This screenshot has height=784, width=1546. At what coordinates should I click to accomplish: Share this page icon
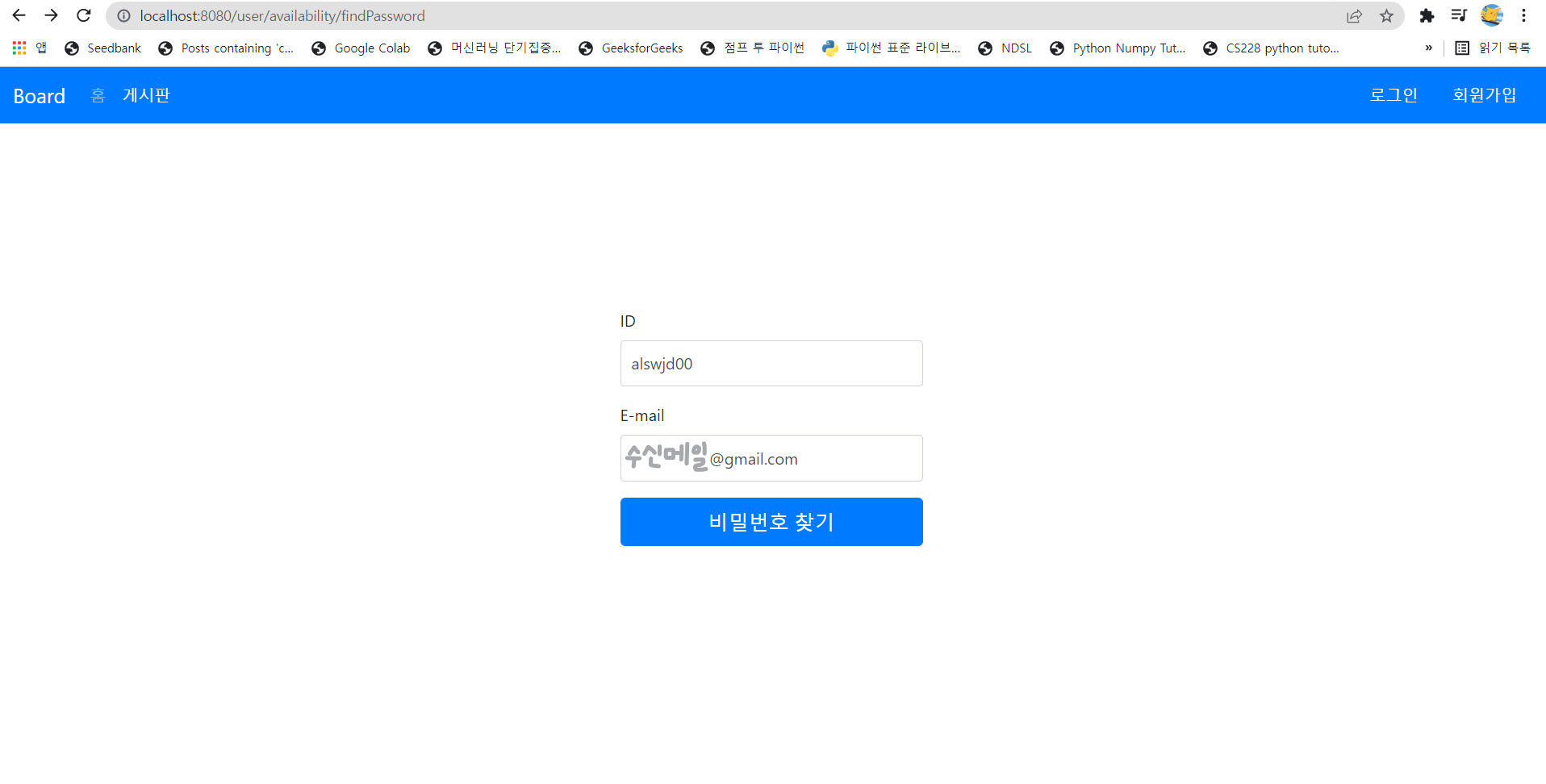[1354, 15]
